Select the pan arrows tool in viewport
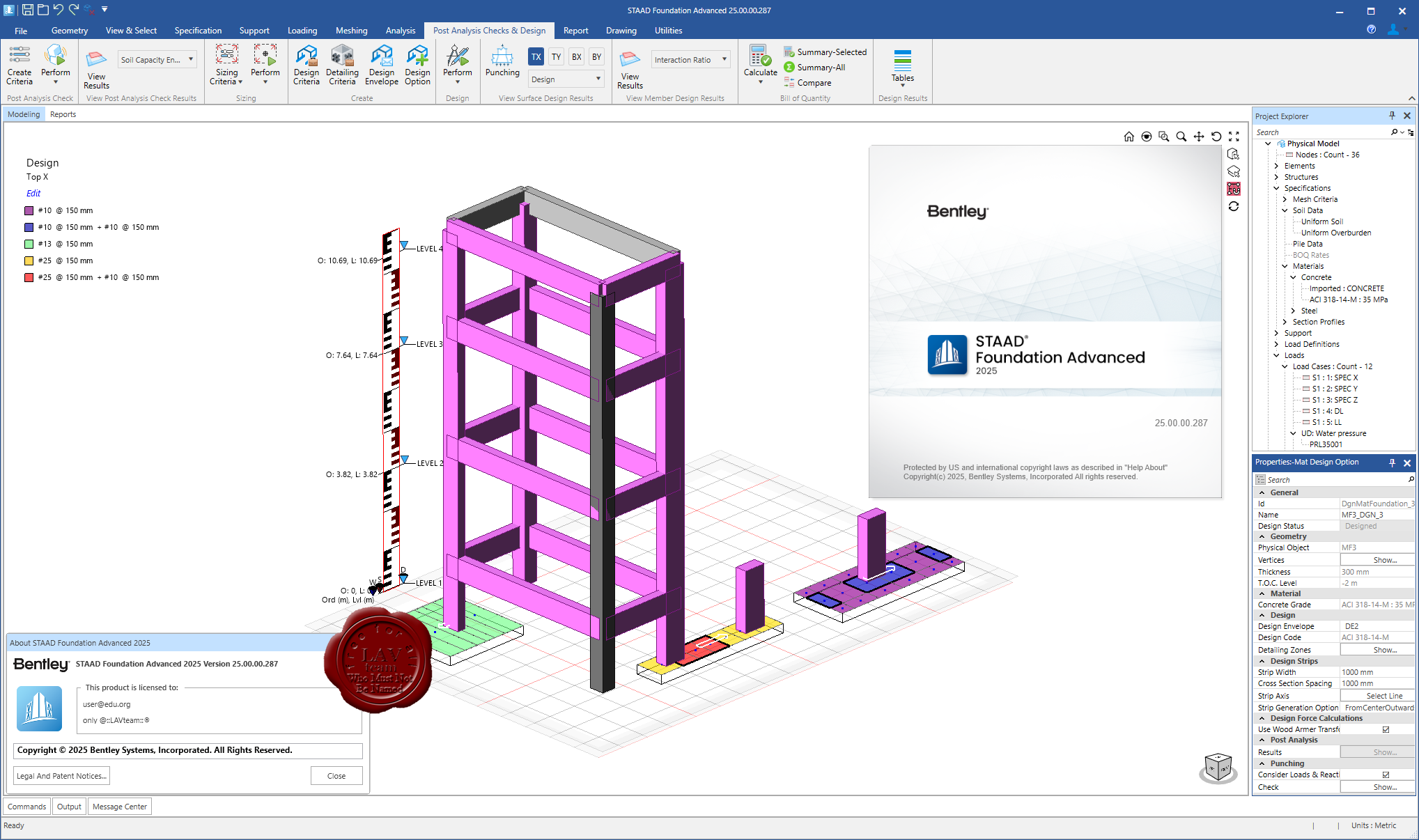1419x840 pixels. 1199,137
